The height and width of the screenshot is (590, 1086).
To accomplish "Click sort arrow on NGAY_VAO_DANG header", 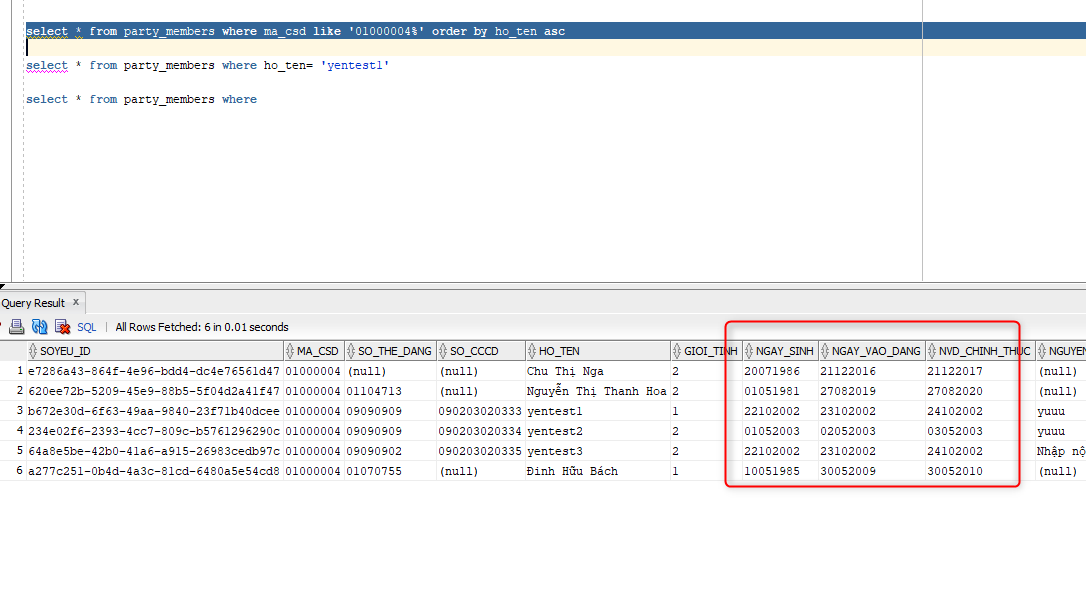I will 824,350.
